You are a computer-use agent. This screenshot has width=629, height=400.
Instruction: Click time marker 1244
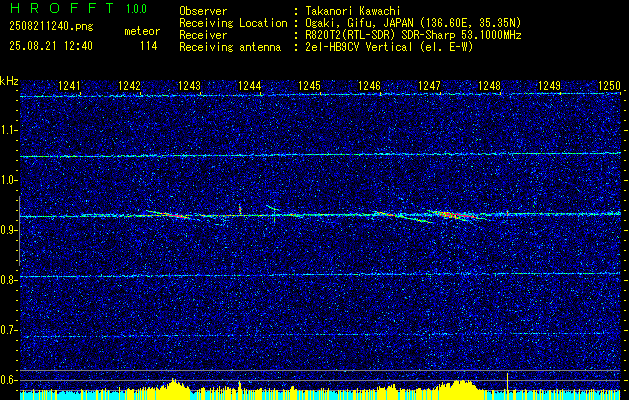[250, 86]
